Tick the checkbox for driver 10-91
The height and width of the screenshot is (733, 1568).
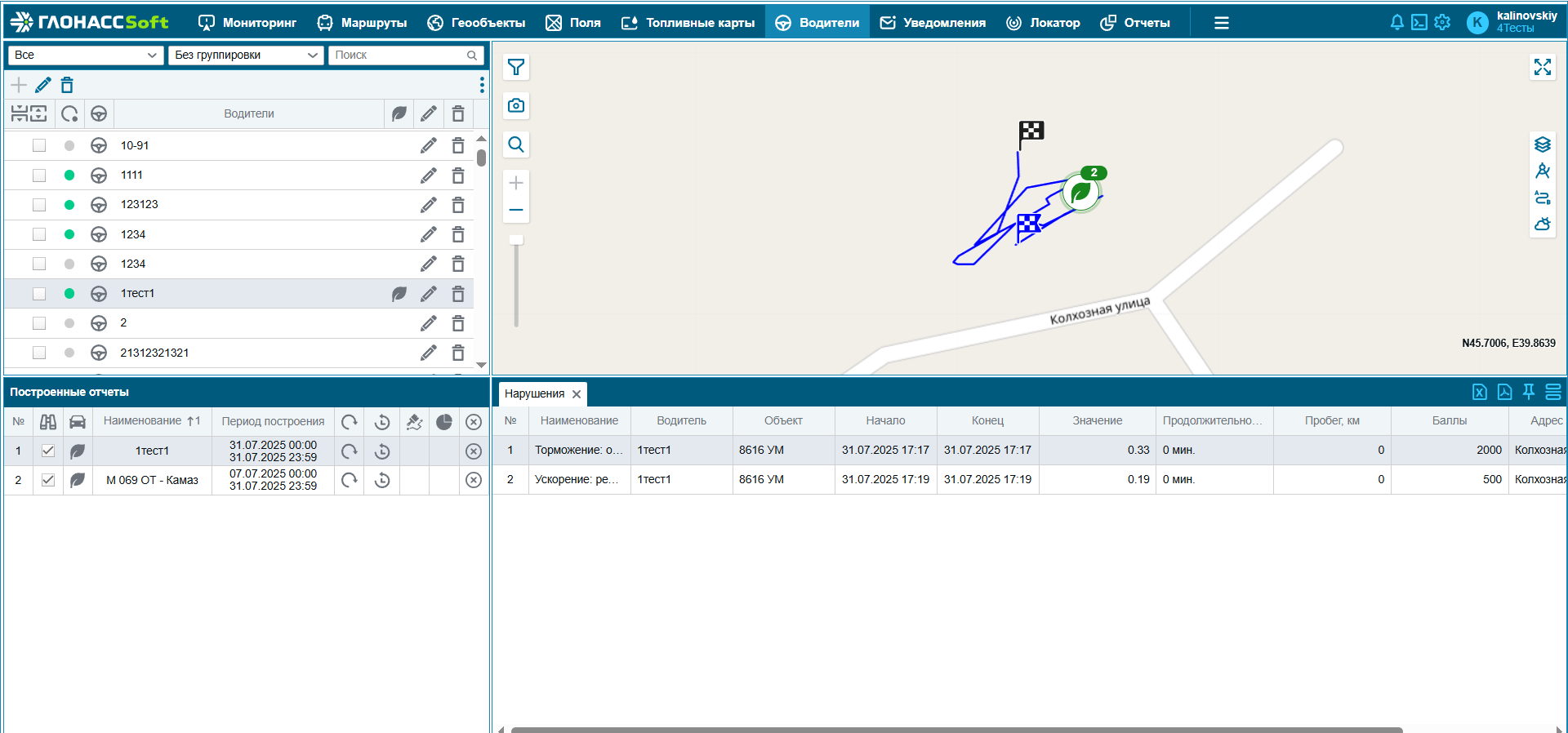pyautogui.click(x=39, y=145)
